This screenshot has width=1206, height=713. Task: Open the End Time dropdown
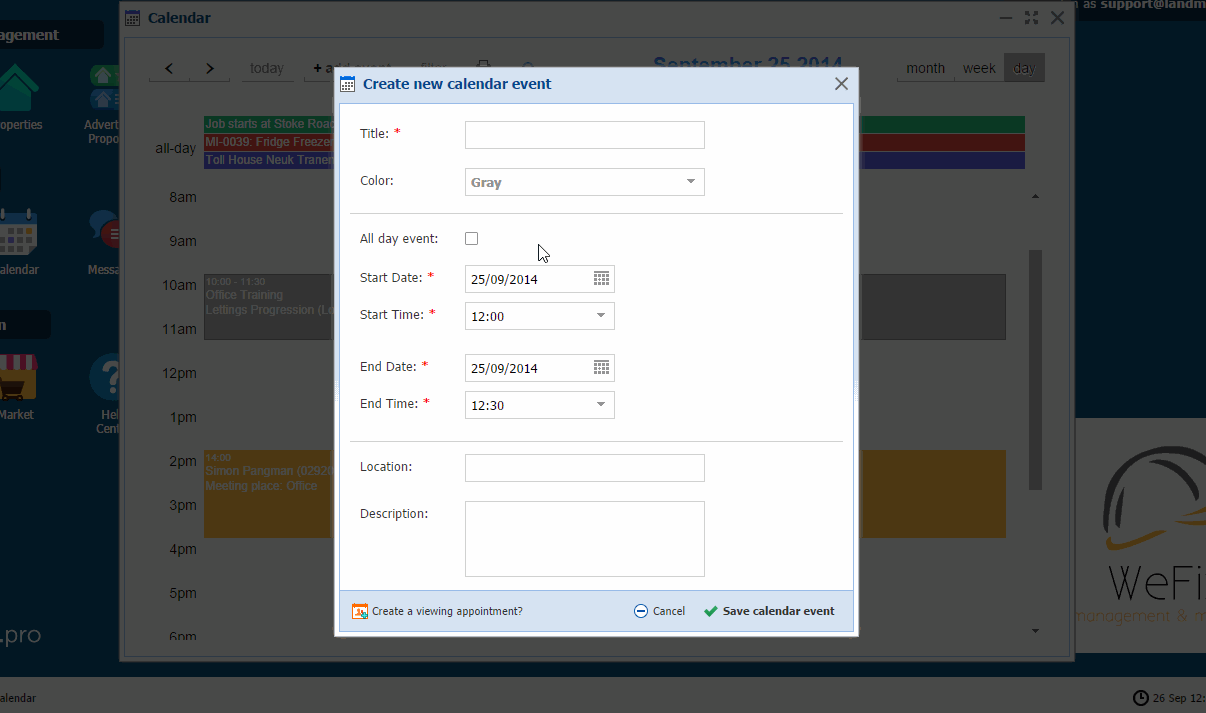(540, 405)
